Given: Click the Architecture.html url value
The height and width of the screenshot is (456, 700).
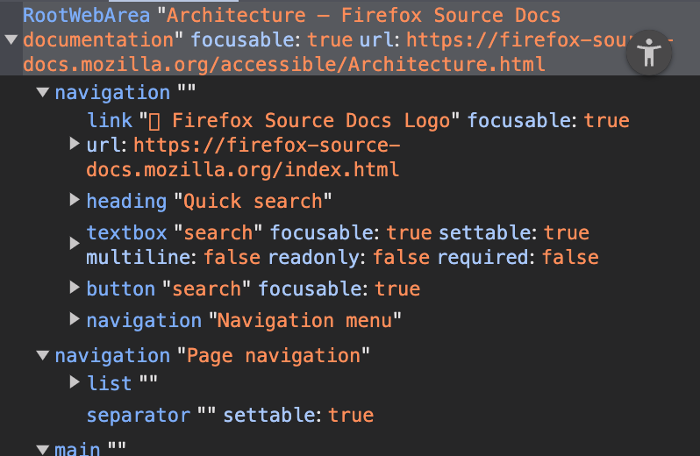Looking at the screenshot, I should [x=348, y=52].
